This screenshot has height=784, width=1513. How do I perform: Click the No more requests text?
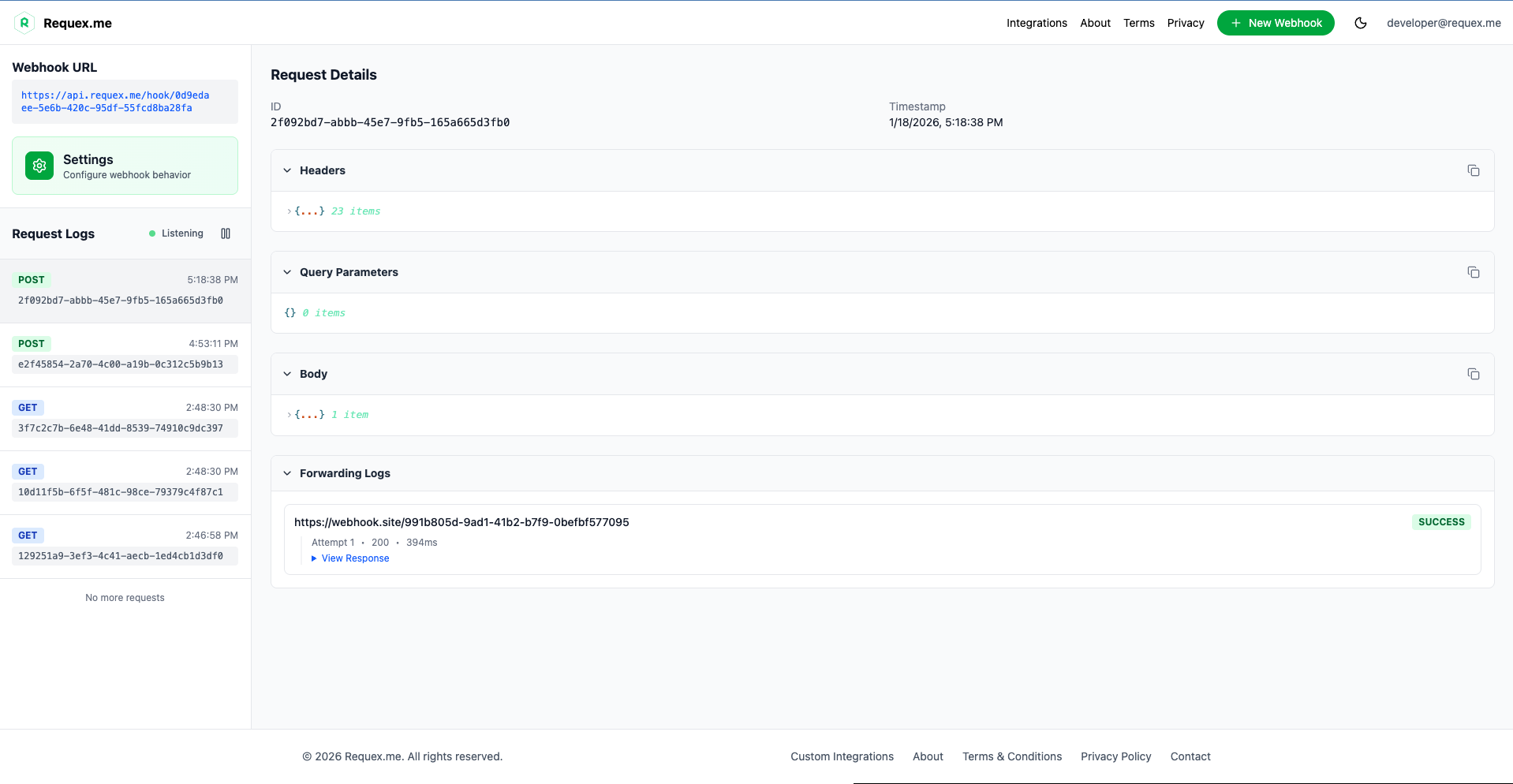[125, 598]
